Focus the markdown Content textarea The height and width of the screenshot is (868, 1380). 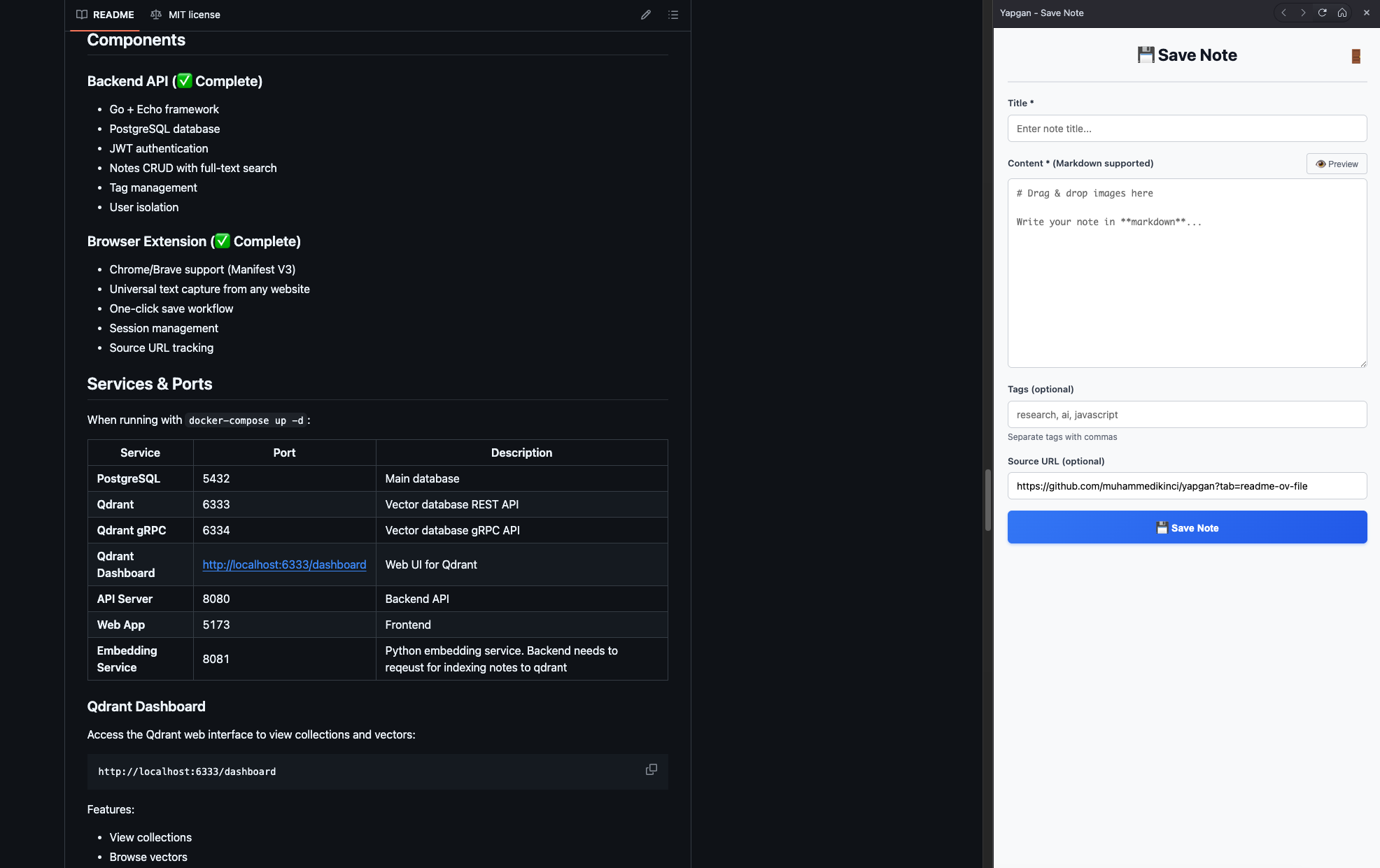coord(1187,280)
